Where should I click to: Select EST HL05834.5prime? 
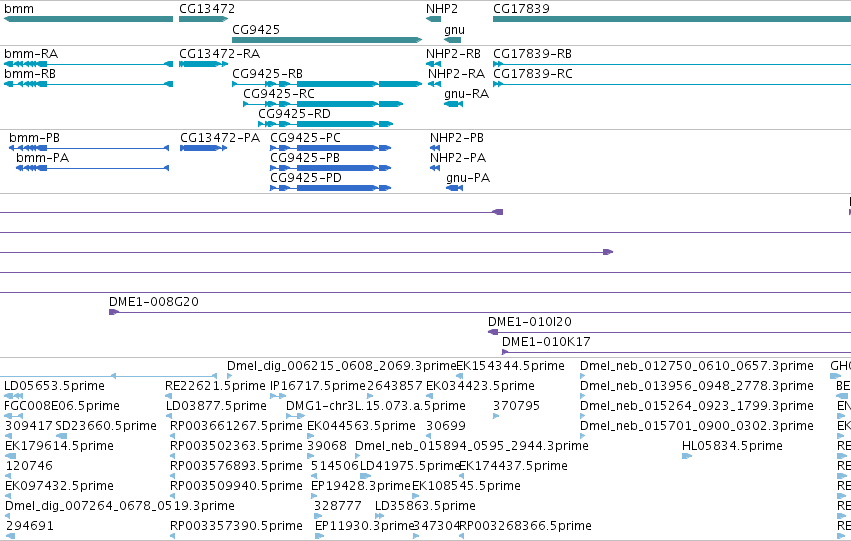point(687,456)
